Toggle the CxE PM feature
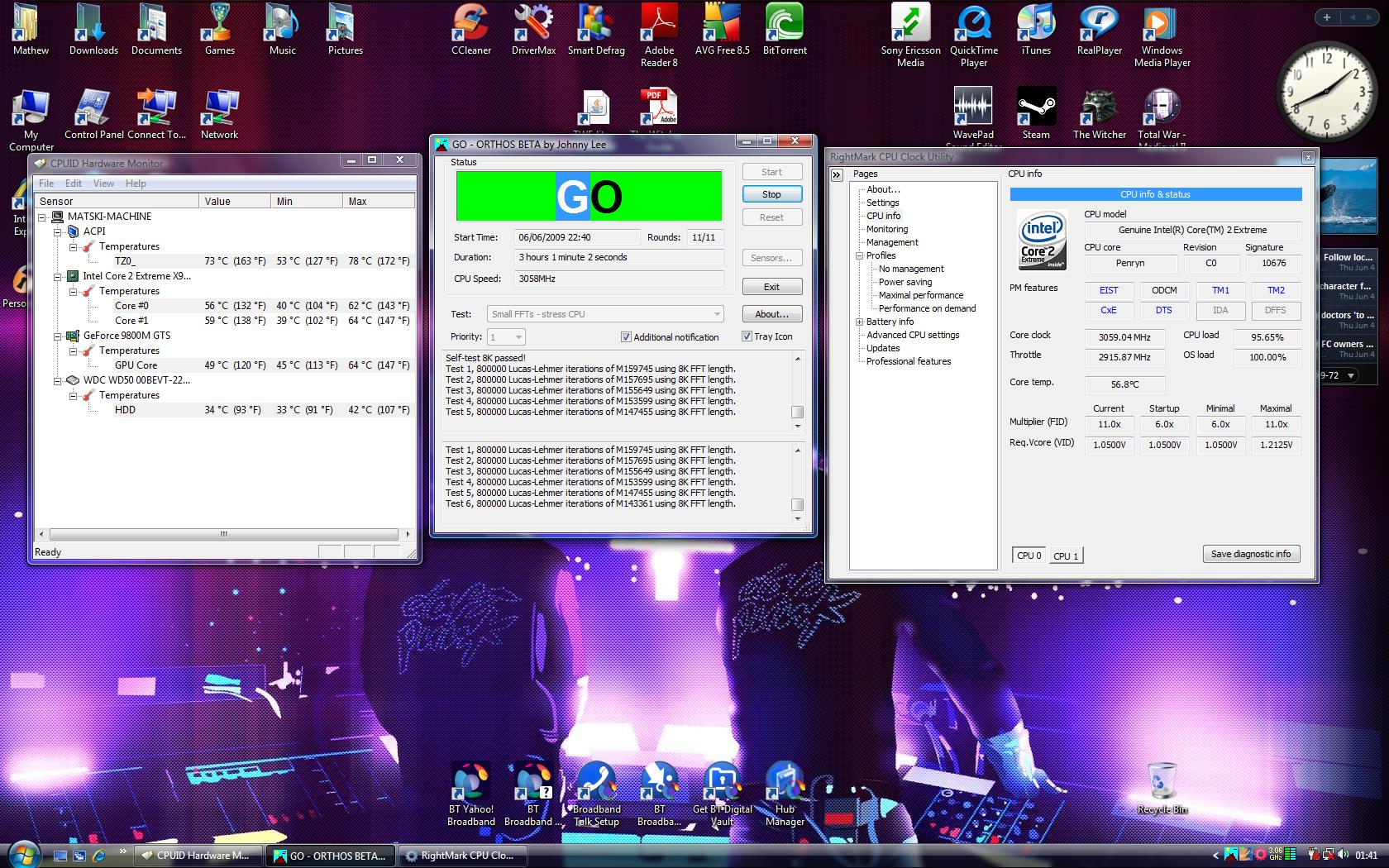The image size is (1389, 868). [x=1109, y=310]
